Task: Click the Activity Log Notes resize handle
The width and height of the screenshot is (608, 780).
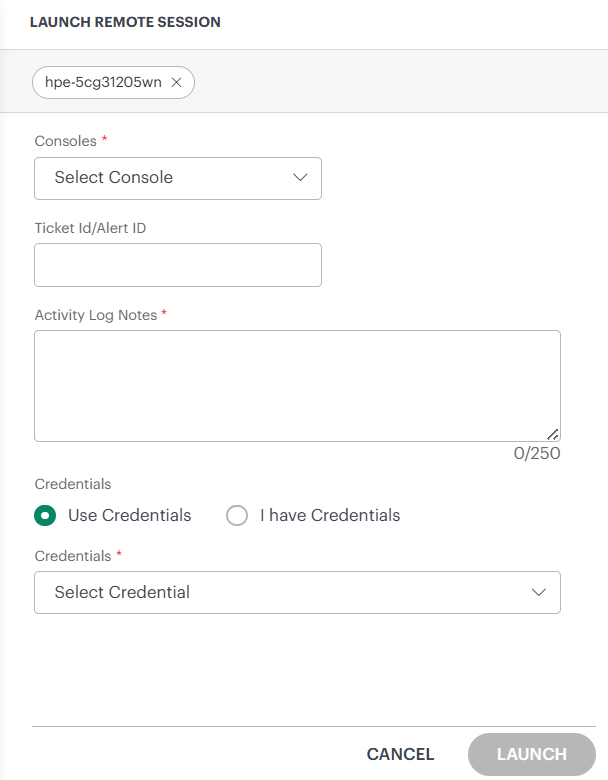Action: click(x=553, y=434)
